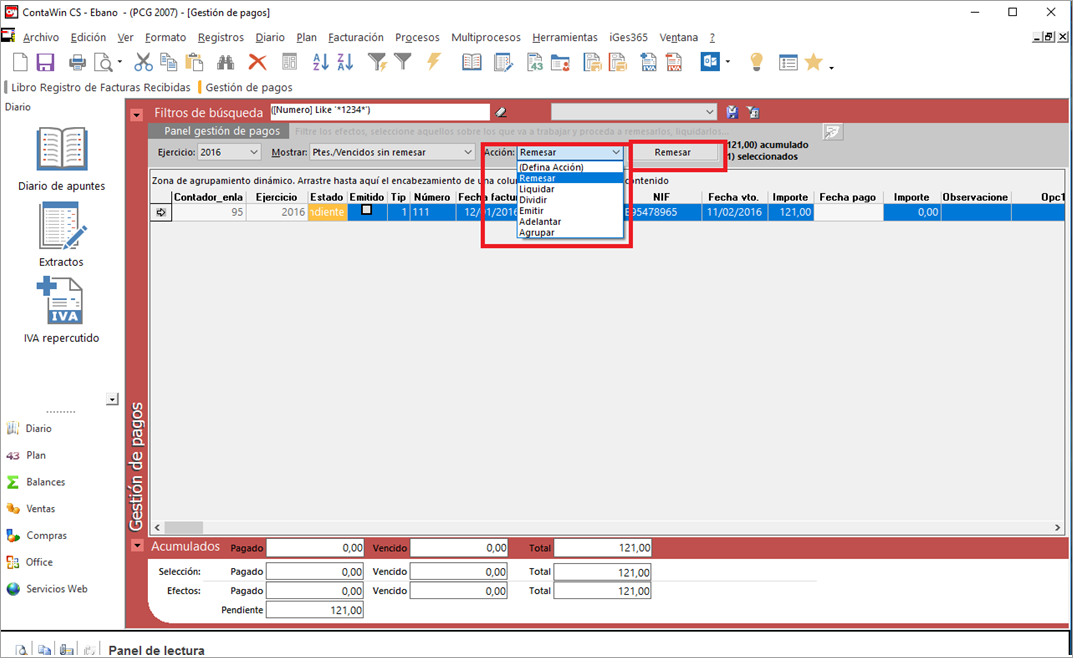This screenshot has height=658, width=1073.
Task: Click the calculator icon in toolbar
Action: click(x=289, y=63)
